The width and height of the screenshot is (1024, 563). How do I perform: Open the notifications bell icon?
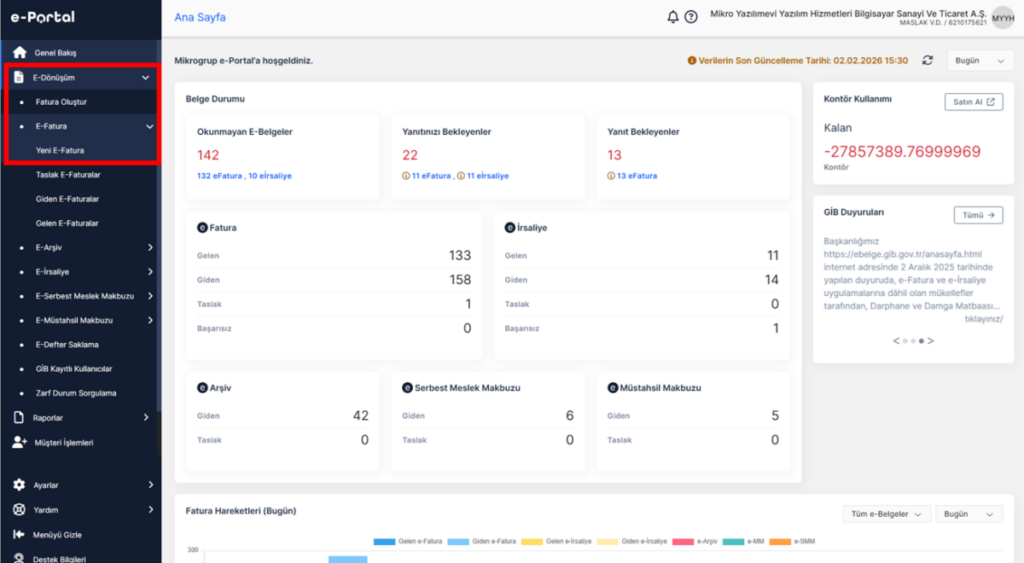coord(673,17)
